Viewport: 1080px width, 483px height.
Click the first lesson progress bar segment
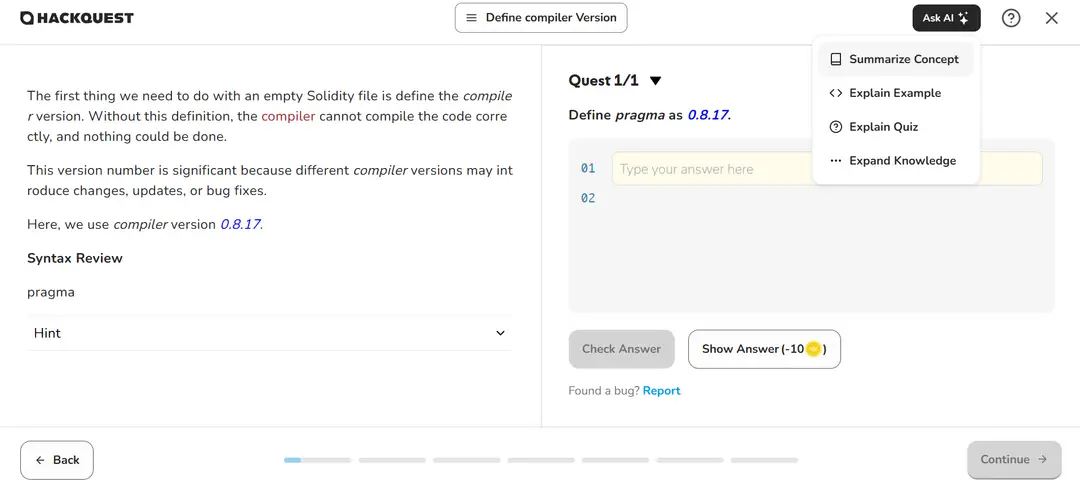[317, 460]
